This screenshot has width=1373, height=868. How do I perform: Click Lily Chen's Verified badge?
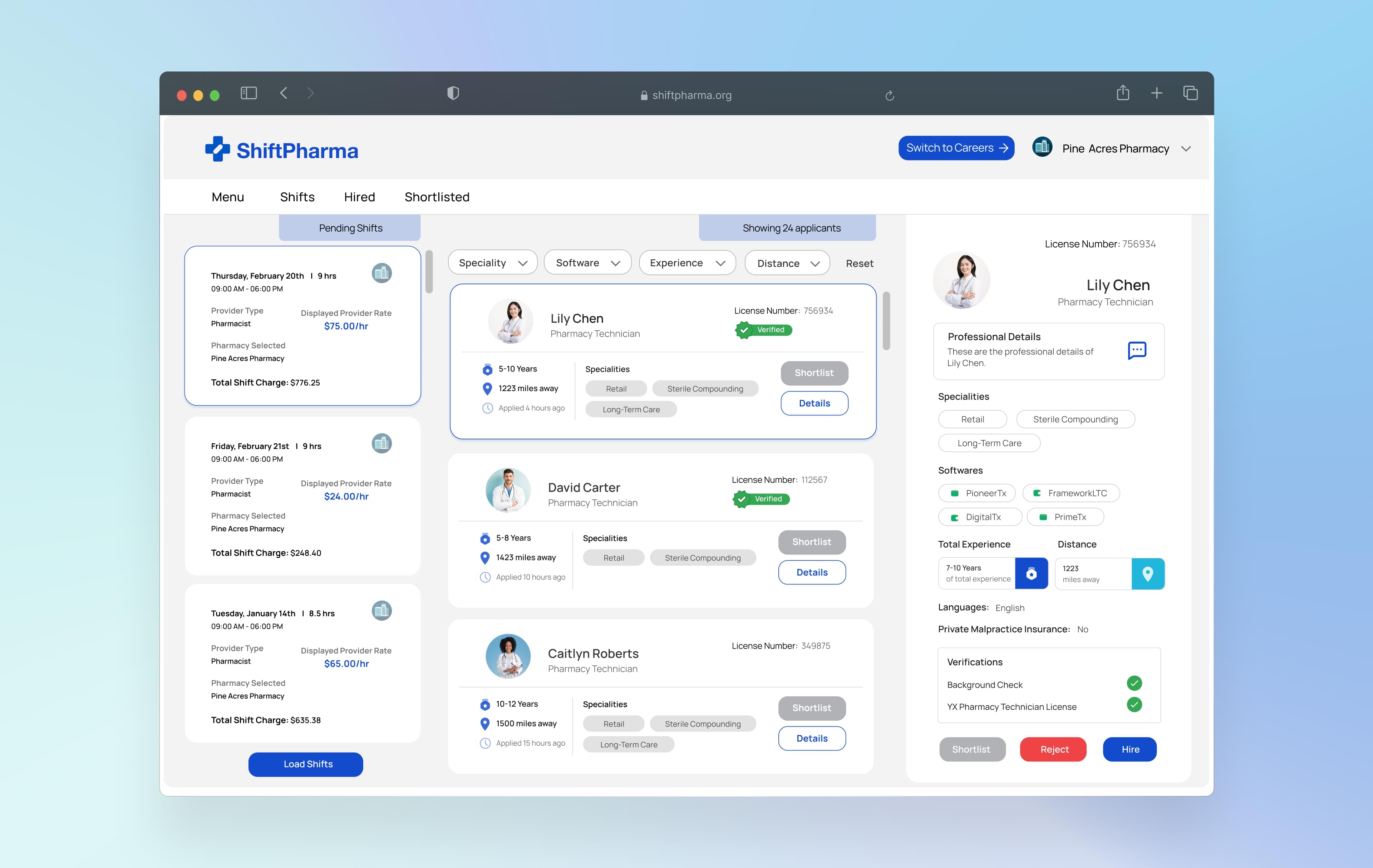pyautogui.click(x=763, y=330)
